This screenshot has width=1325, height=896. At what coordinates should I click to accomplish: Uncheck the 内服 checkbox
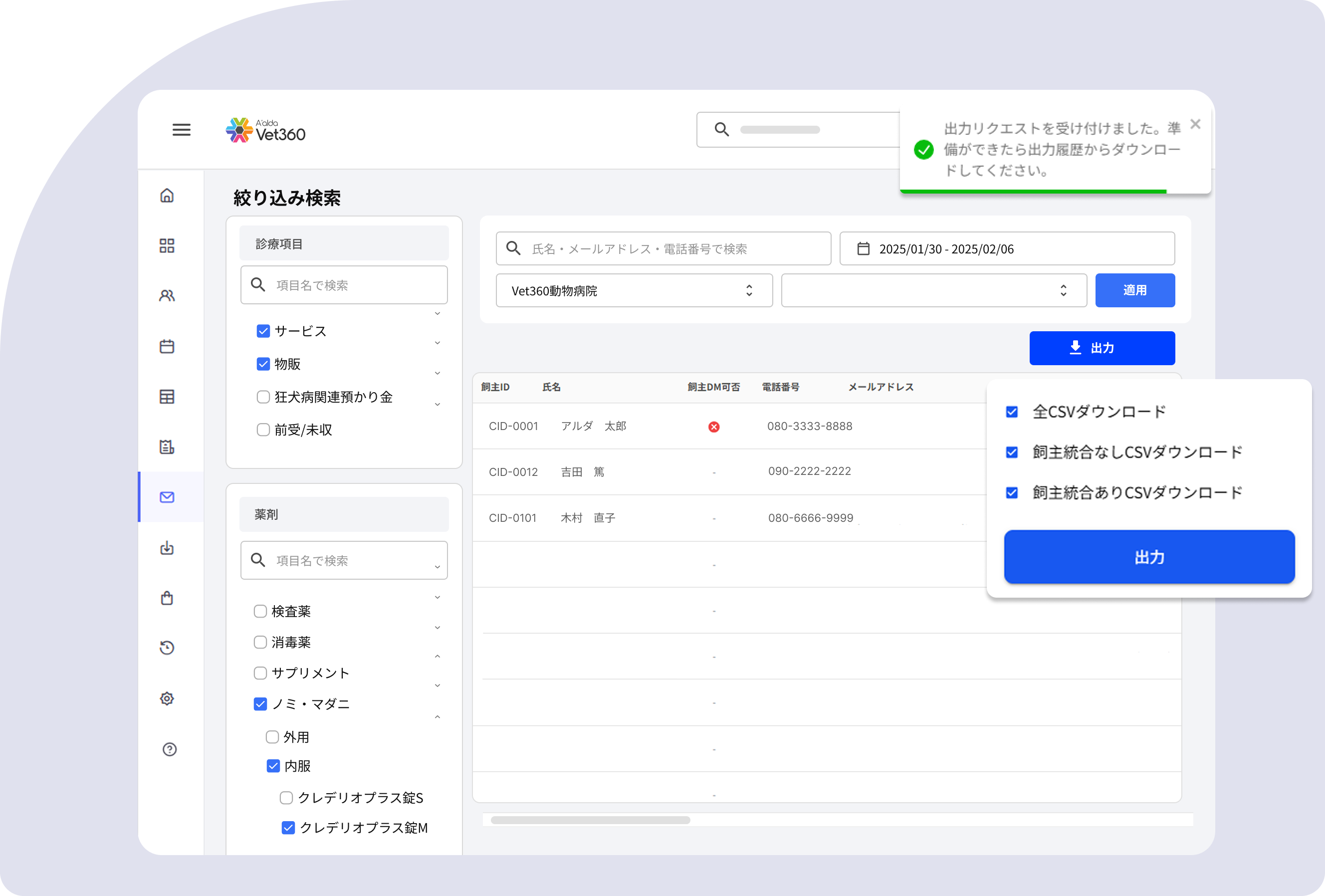coord(273,766)
